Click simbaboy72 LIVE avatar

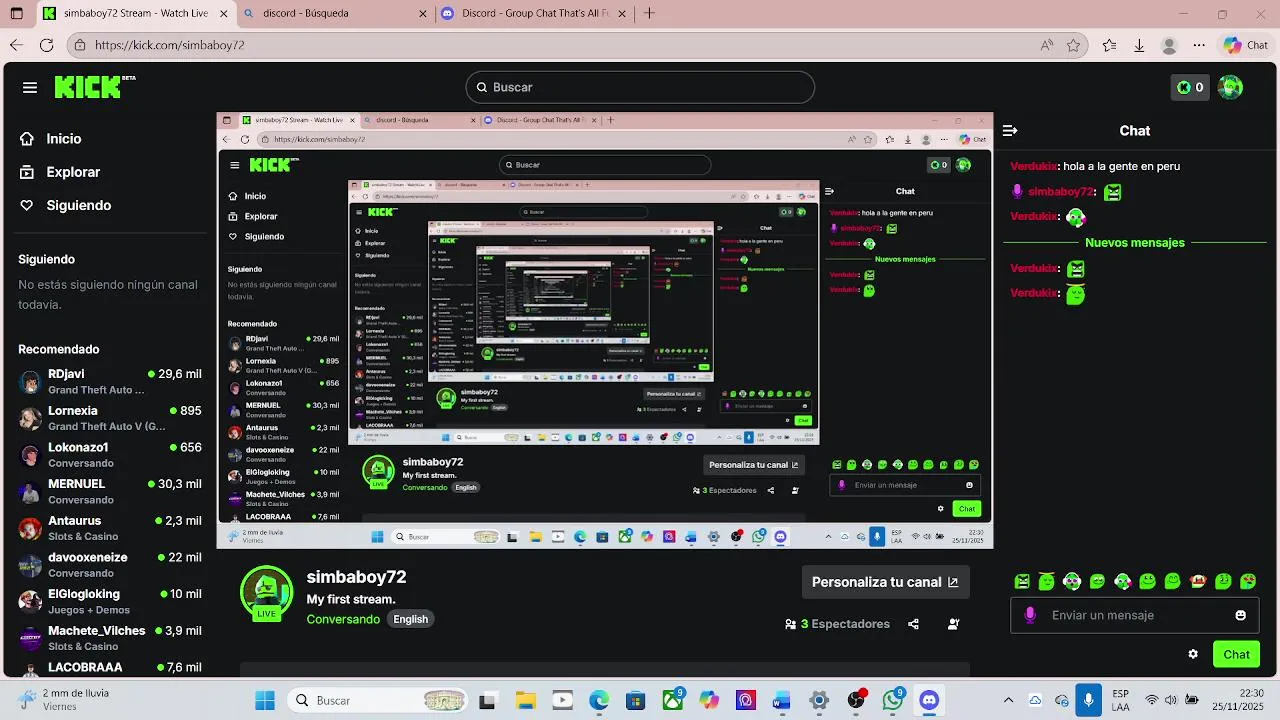point(266,593)
